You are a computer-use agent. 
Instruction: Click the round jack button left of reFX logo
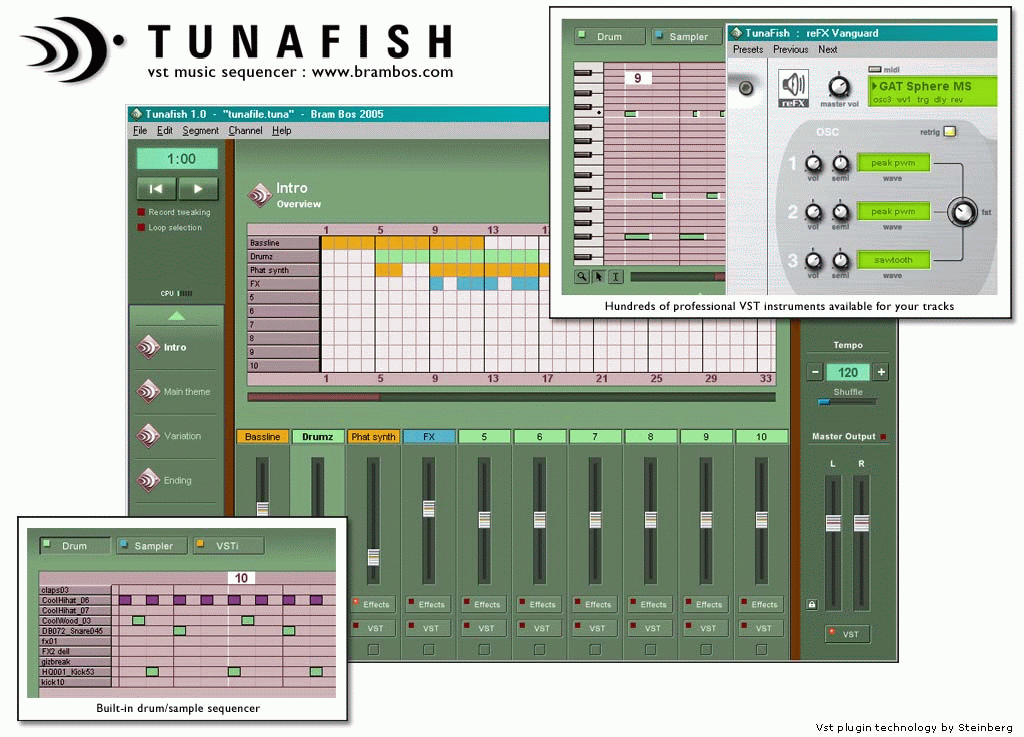click(x=745, y=88)
